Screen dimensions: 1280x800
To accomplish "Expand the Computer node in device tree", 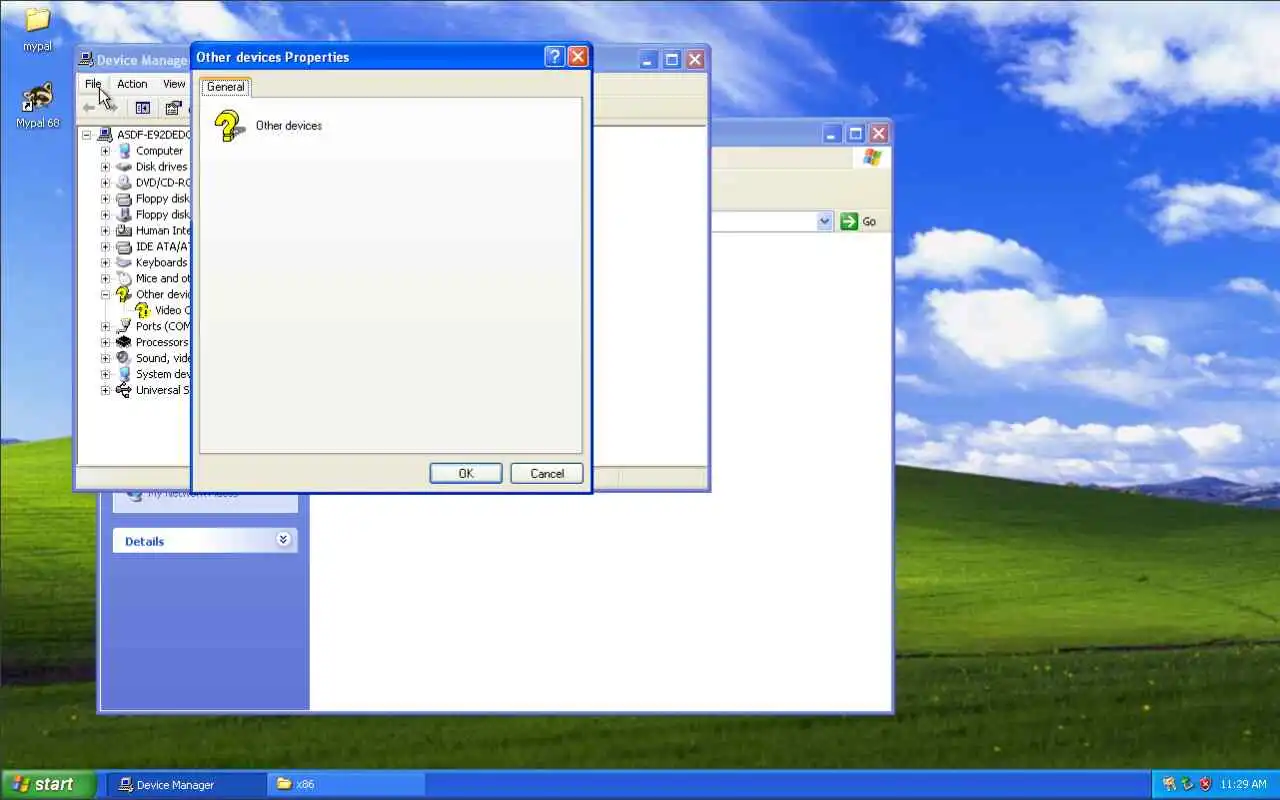I will coord(105,151).
